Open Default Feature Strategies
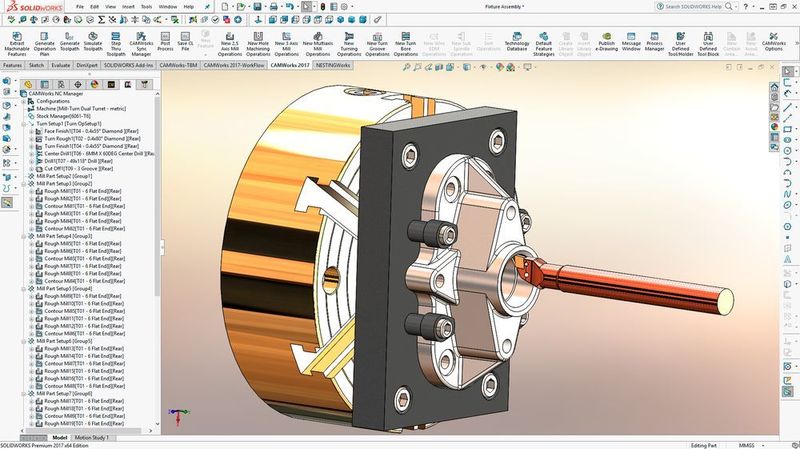800x449 pixels. point(544,44)
